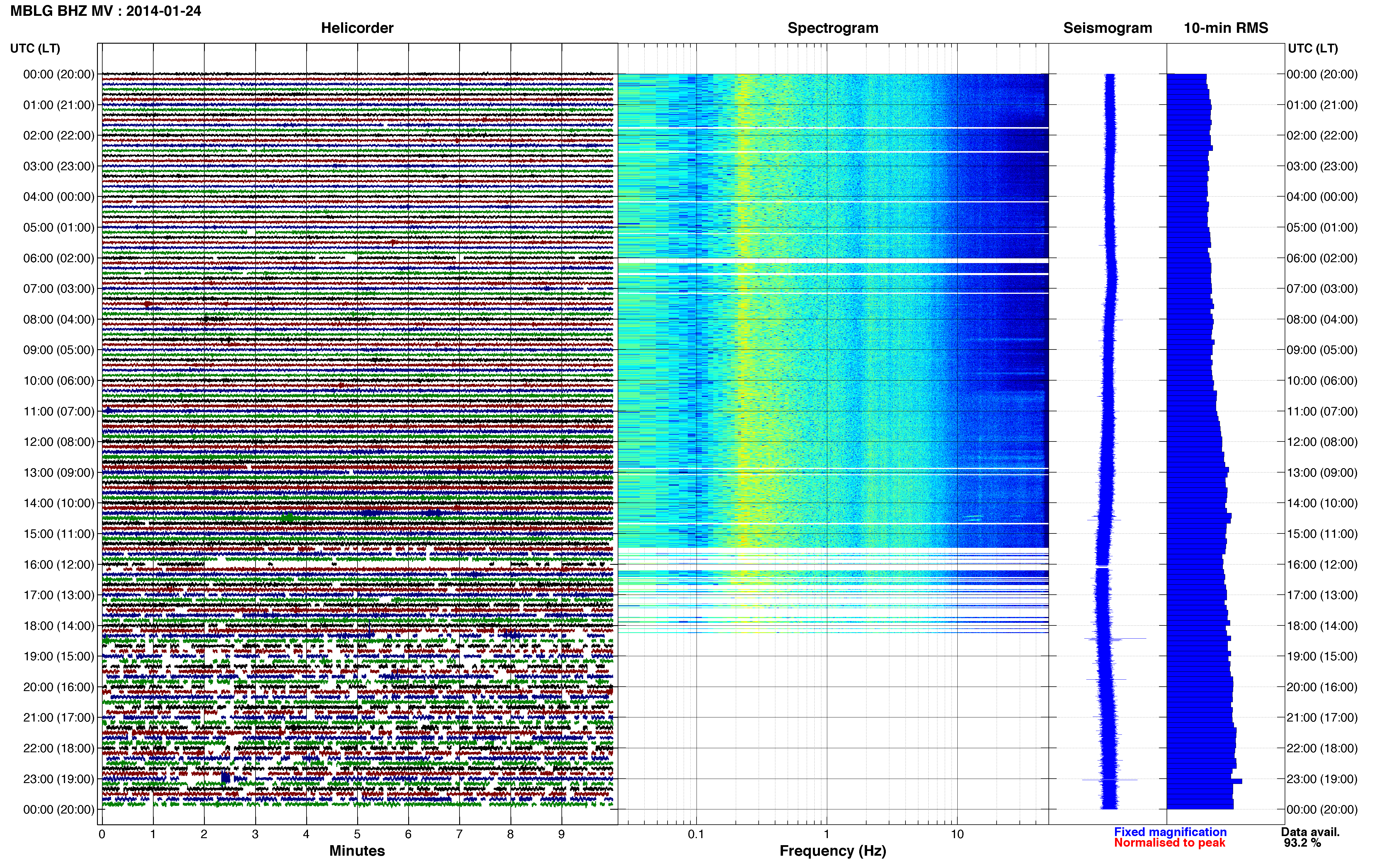The image size is (1389, 868).
Task: Select the Helicorder panel heading
Action: pos(357,28)
